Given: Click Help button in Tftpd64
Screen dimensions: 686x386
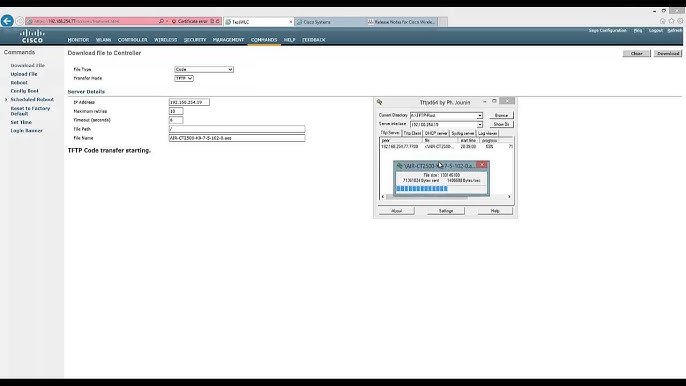Looking at the screenshot, I should coord(495,211).
